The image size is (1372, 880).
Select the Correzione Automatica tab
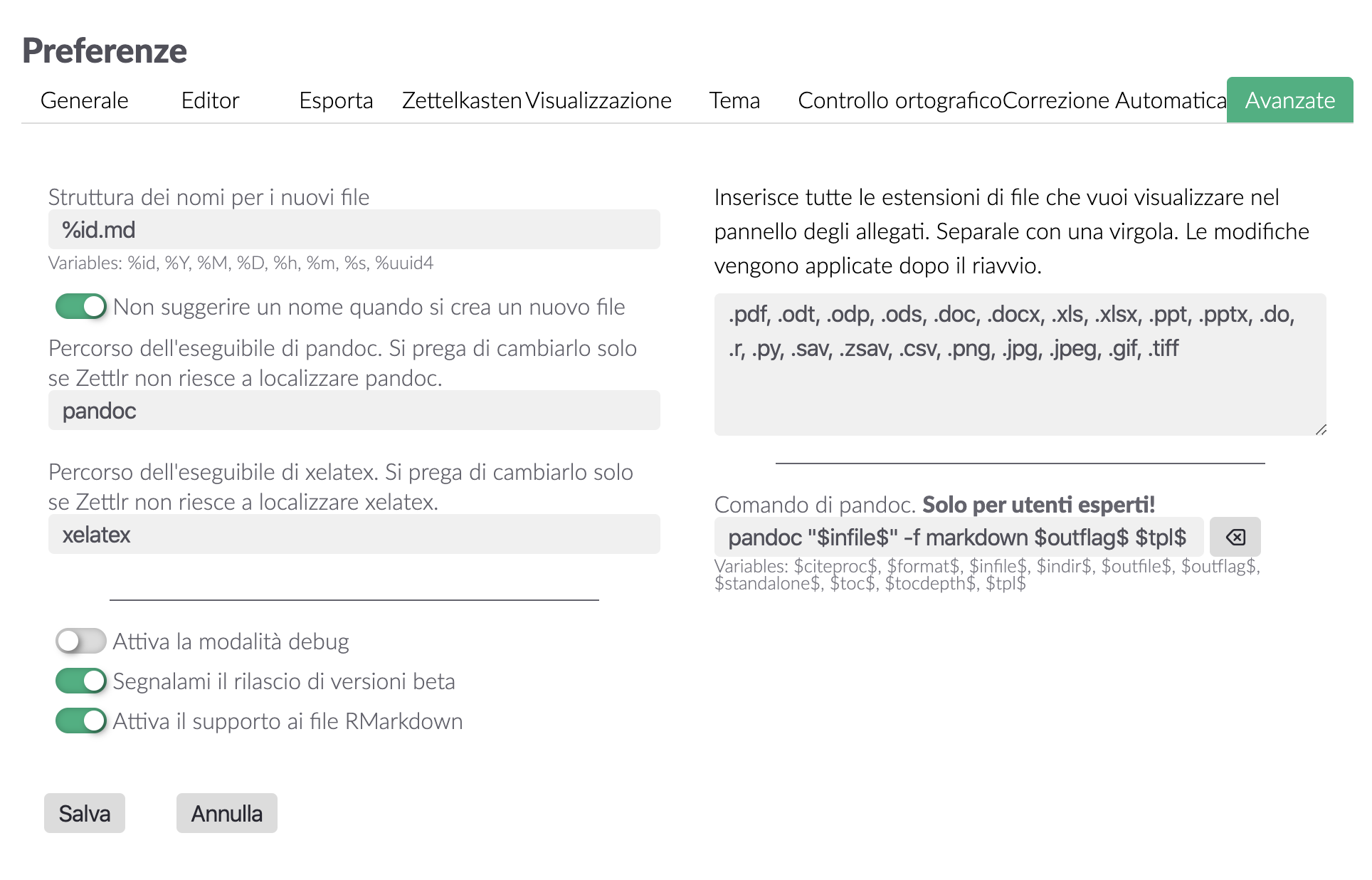[x=1114, y=100]
